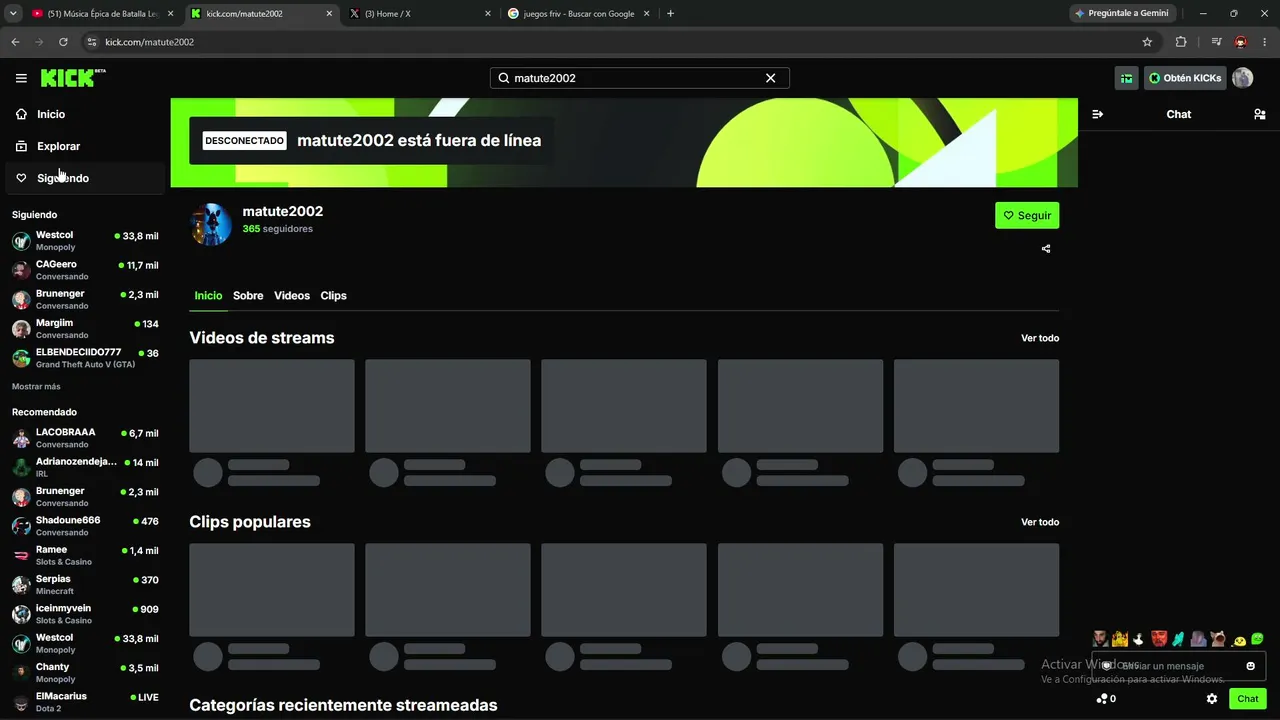The height and width of the screenshot is (720, 1280).
Task: Show chat users list icon
Action: coord(1259,114)
